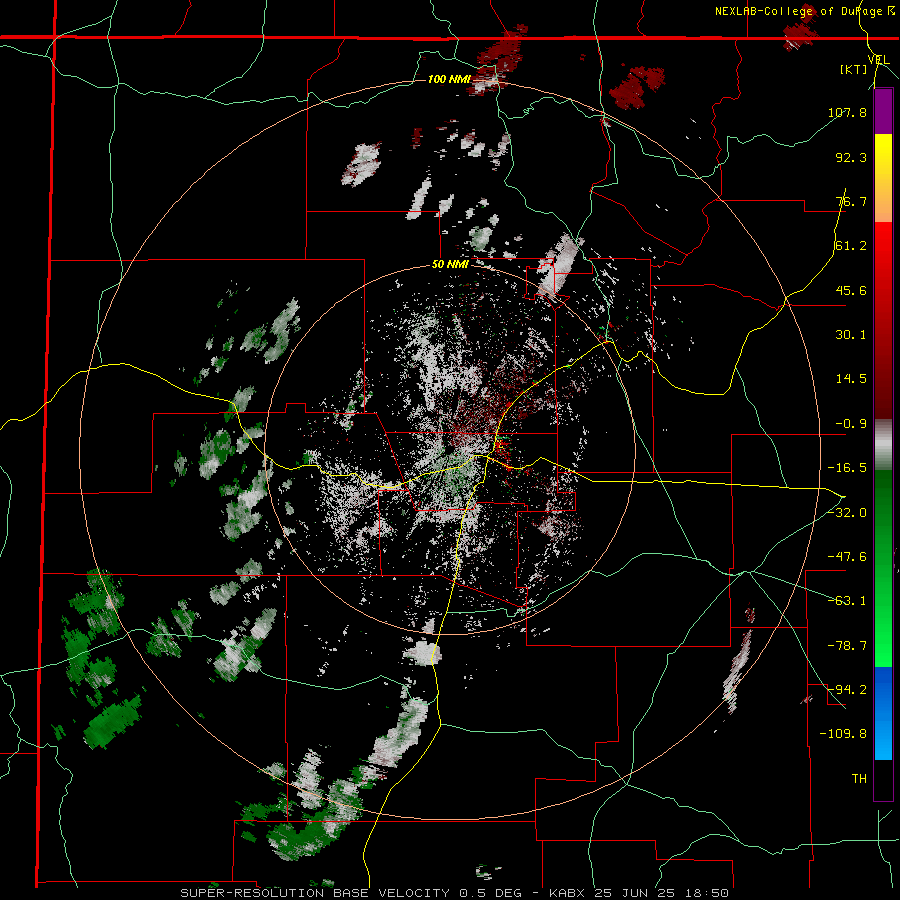900x900 pixels.
Task: Click the -32.0 value on the velocity scale
Action: coord(847,513)
